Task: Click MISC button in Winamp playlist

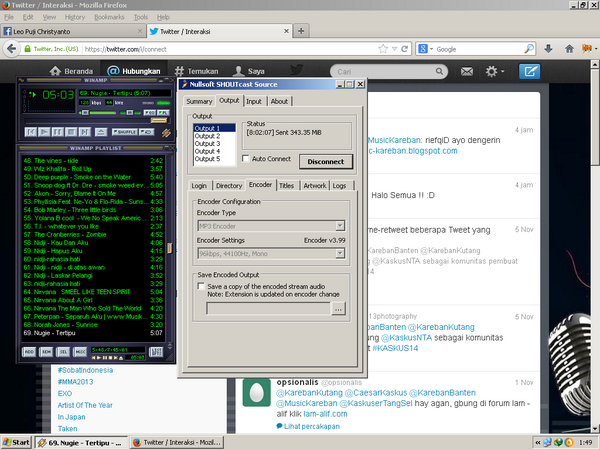Action: [x=80, y=352]
